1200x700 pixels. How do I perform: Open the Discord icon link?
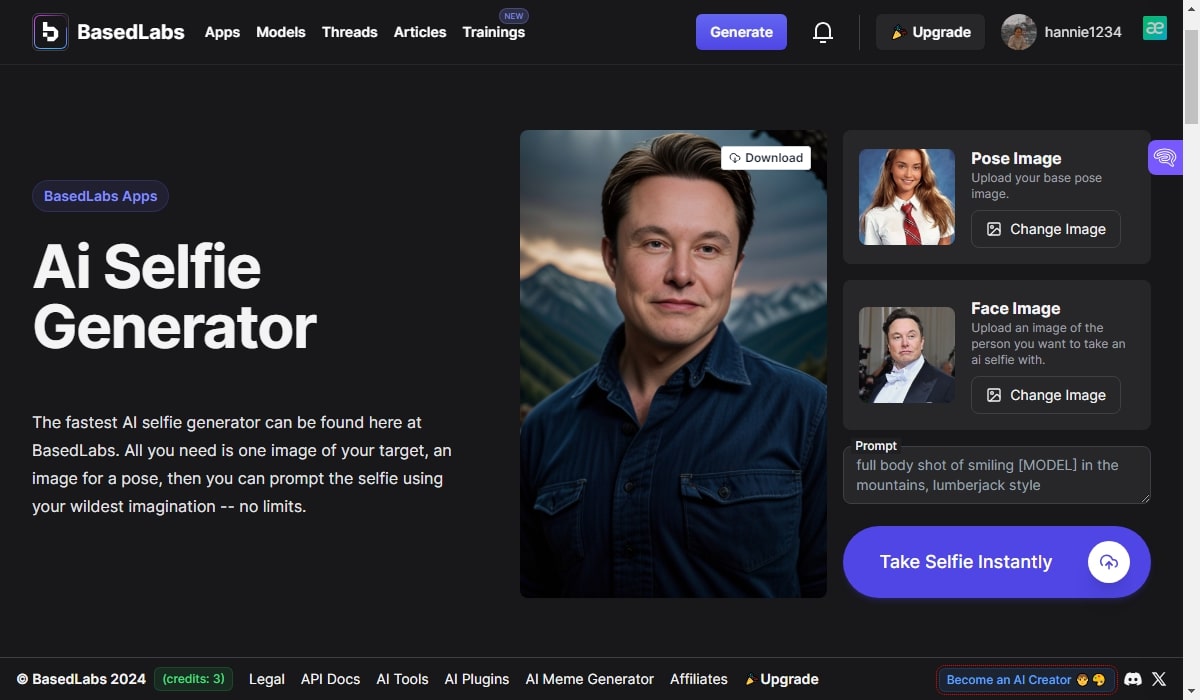coord(1133,679)
